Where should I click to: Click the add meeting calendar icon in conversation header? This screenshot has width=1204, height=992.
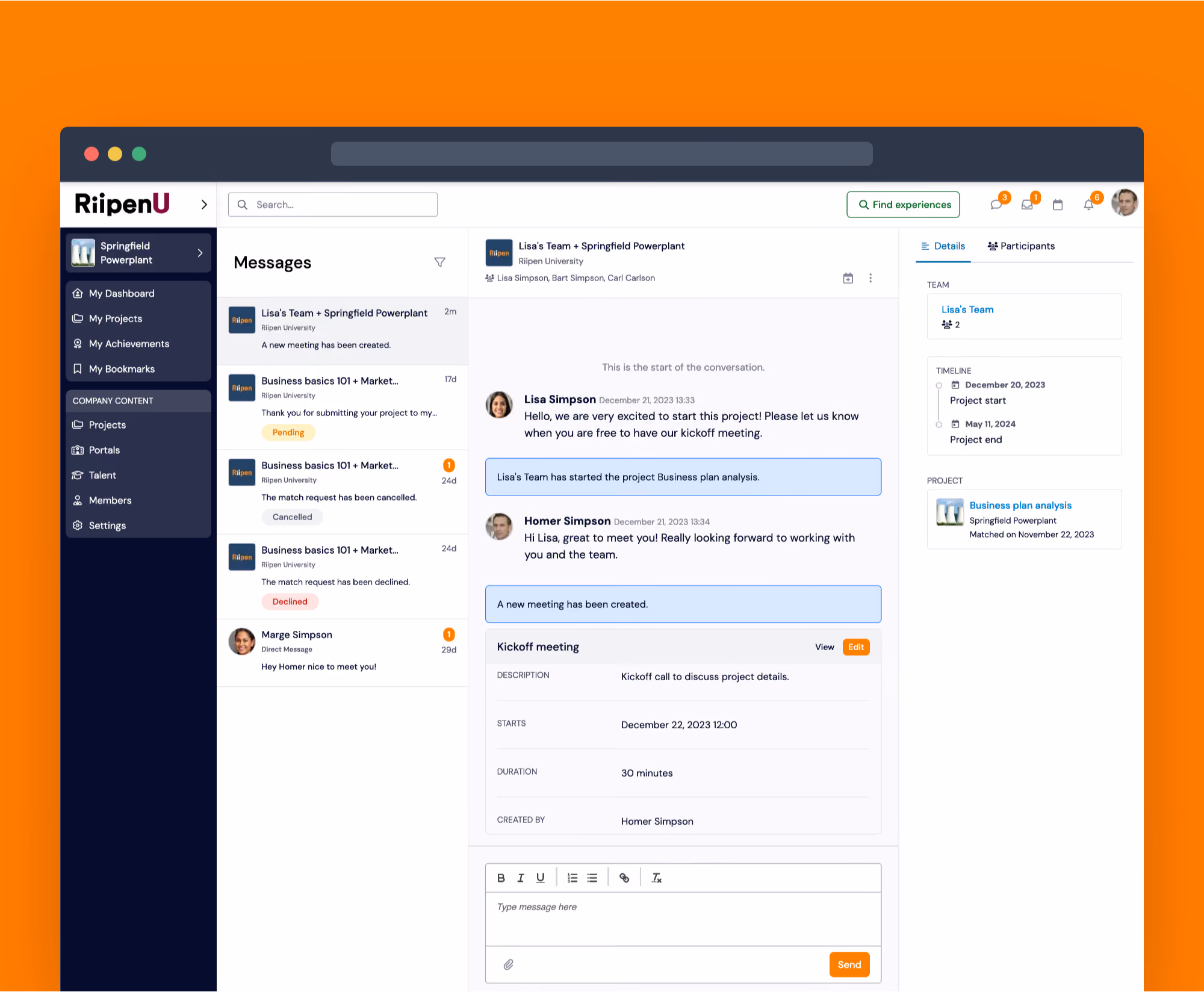pos(848,278)
